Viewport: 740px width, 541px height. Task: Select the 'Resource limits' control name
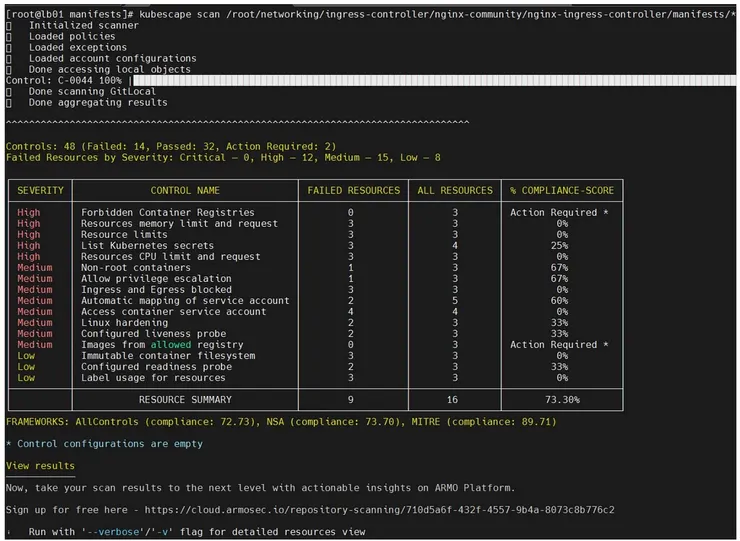[124, 235]
